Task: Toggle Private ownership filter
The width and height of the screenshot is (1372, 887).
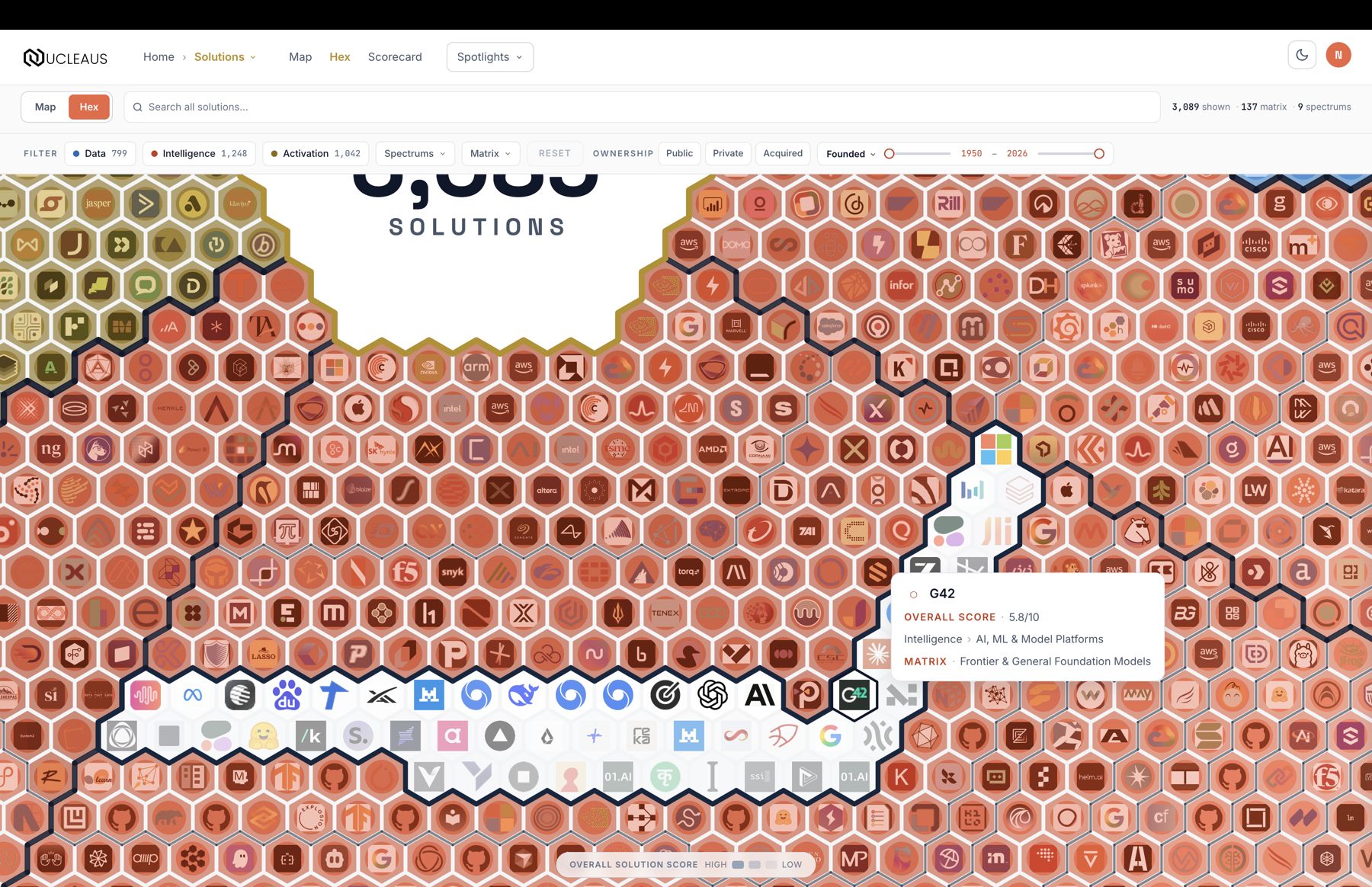Action: [x=728, y=154]
